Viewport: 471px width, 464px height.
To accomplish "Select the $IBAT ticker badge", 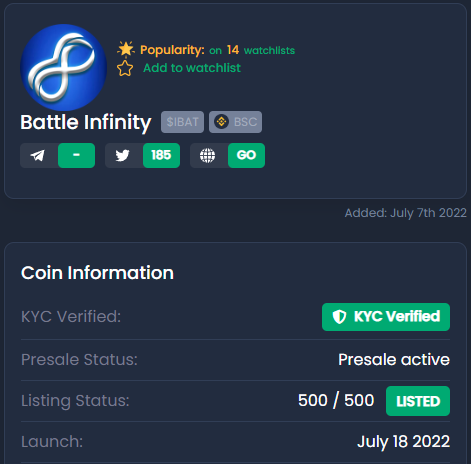I will pos(182,122).
